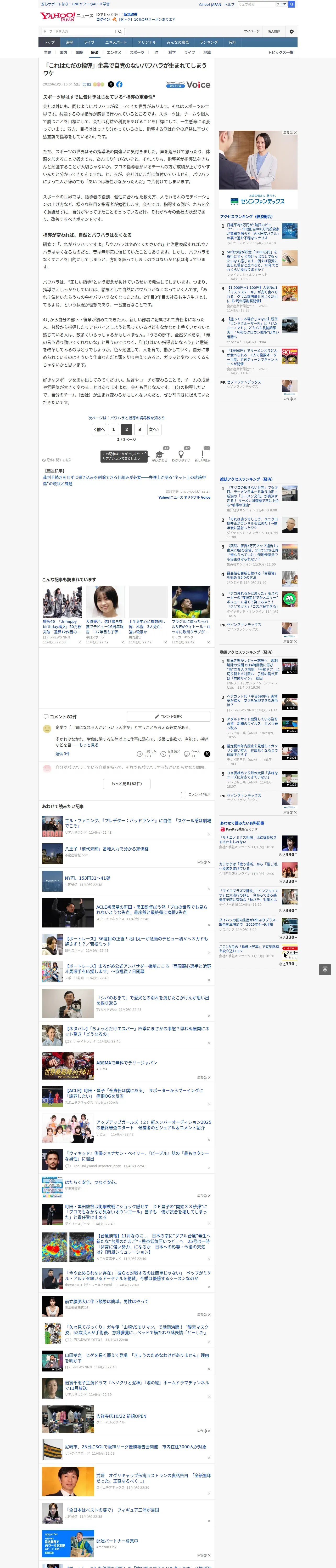Screen dimensions: 336x1568
Task: Open the article comment count bubble icon
Action: tap(85, 85)
